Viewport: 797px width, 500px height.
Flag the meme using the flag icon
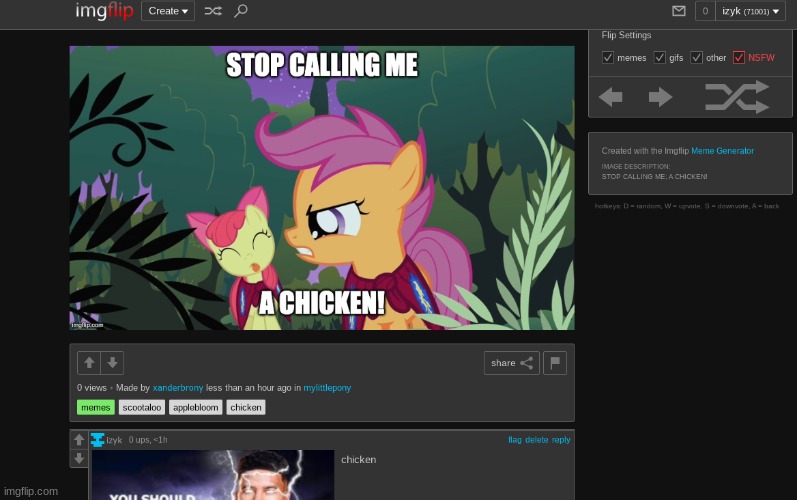tap(555, 363)
